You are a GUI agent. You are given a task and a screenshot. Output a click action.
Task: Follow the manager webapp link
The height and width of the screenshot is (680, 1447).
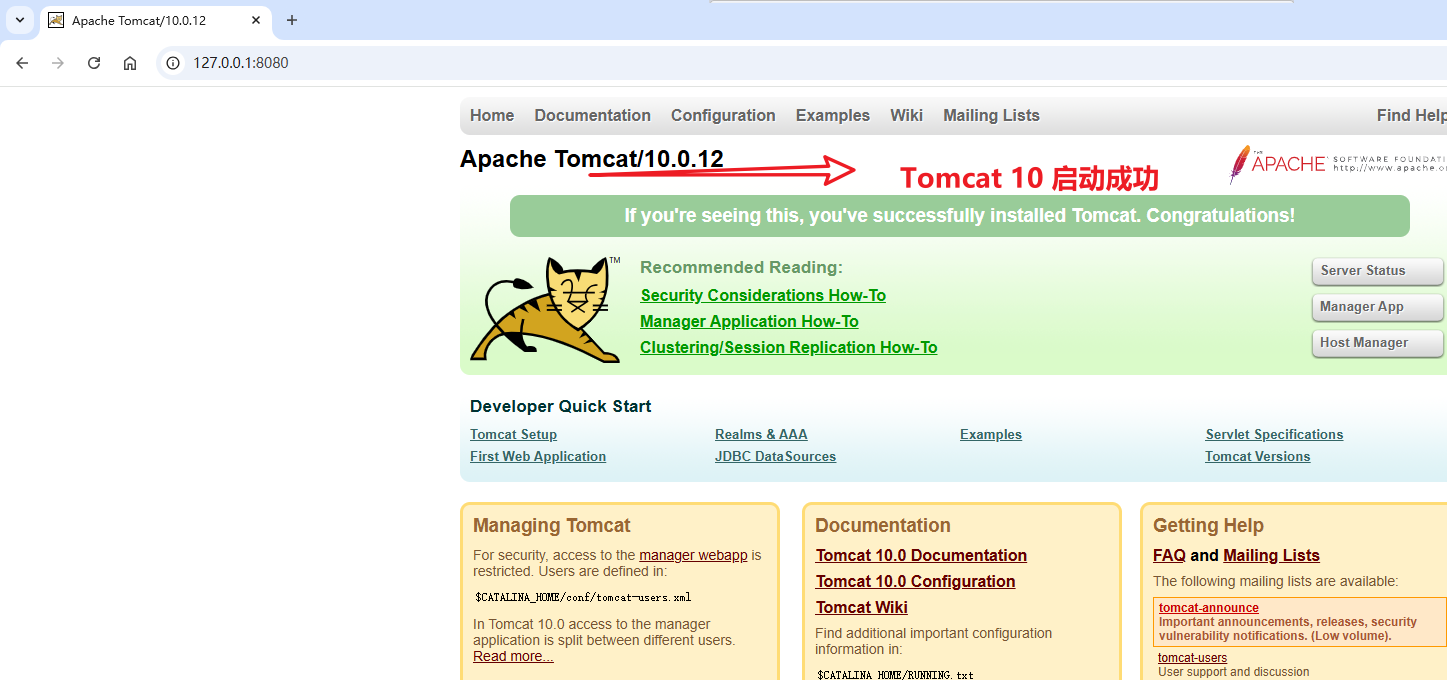pos(693,555)
